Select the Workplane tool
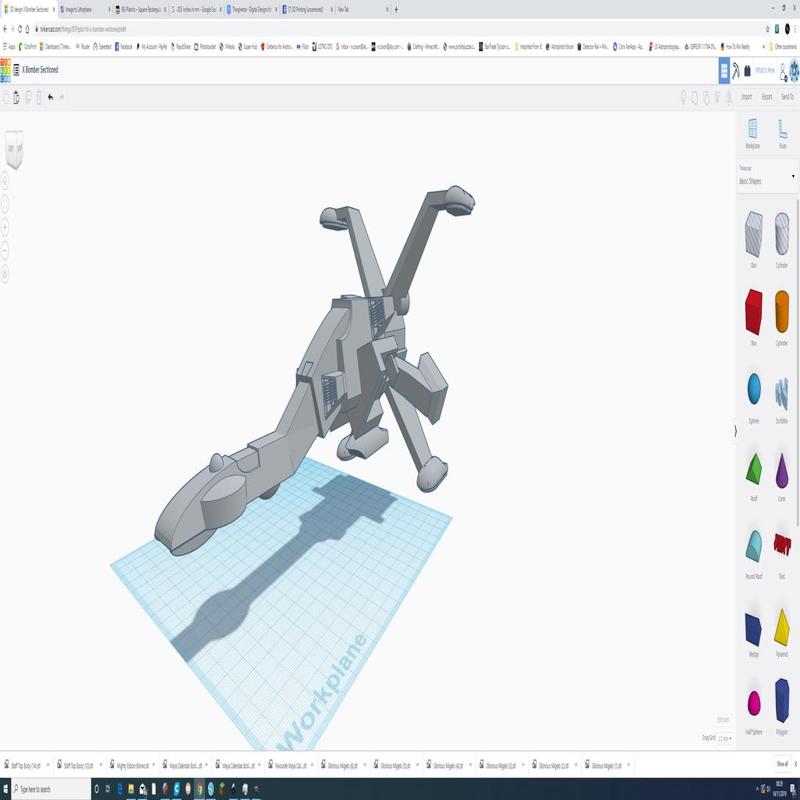The height and width of the screenshot is (800, 800). pyautogui.click(x=753, y=131)
